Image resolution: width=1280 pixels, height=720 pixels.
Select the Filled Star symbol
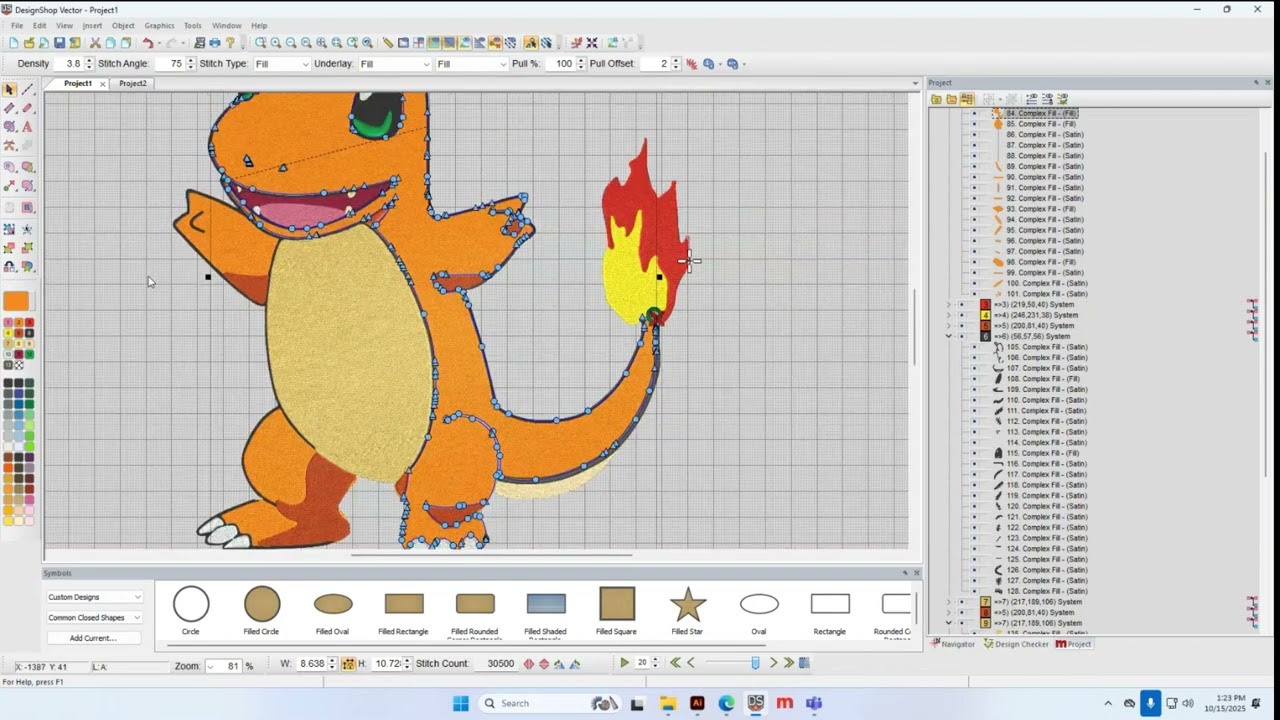687,611
